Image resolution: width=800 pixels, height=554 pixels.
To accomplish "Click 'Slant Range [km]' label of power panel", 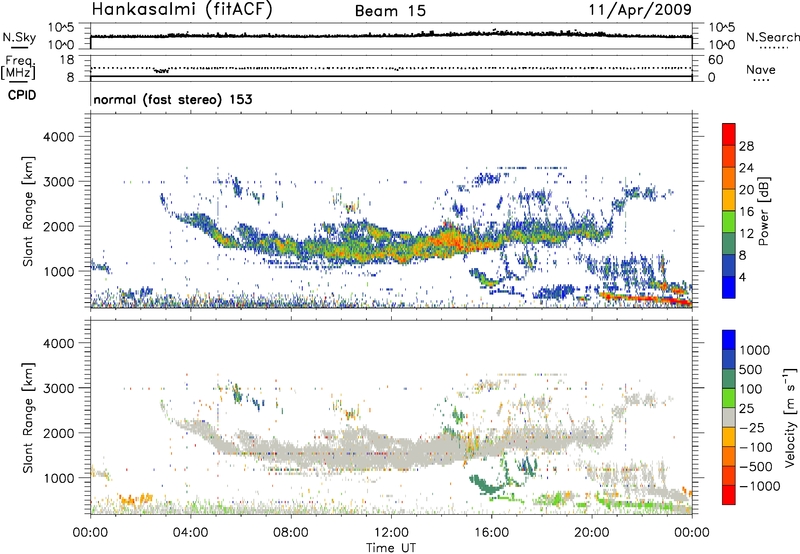I will point(28,211).
